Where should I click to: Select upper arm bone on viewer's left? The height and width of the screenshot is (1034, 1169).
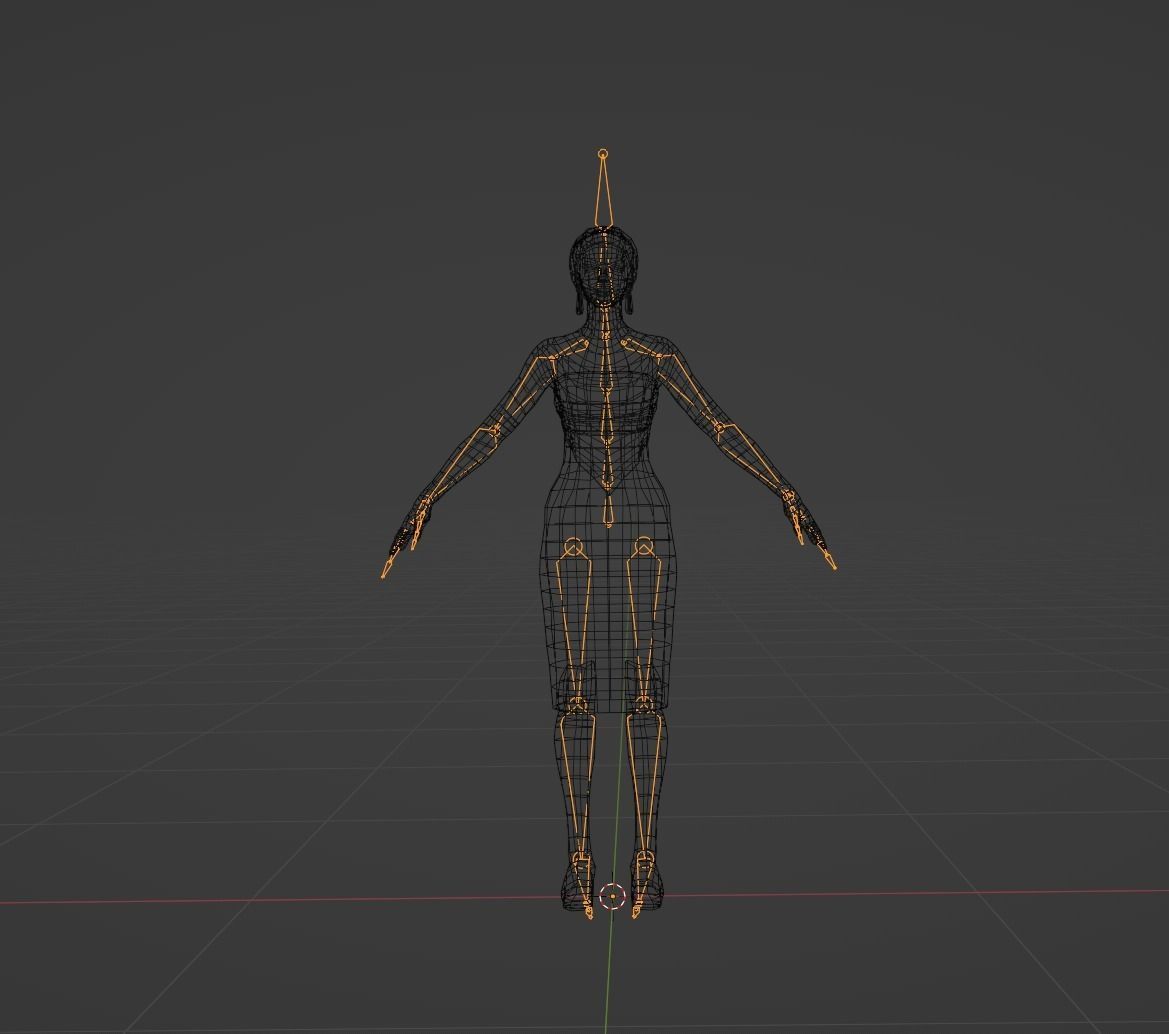(526, 393)
